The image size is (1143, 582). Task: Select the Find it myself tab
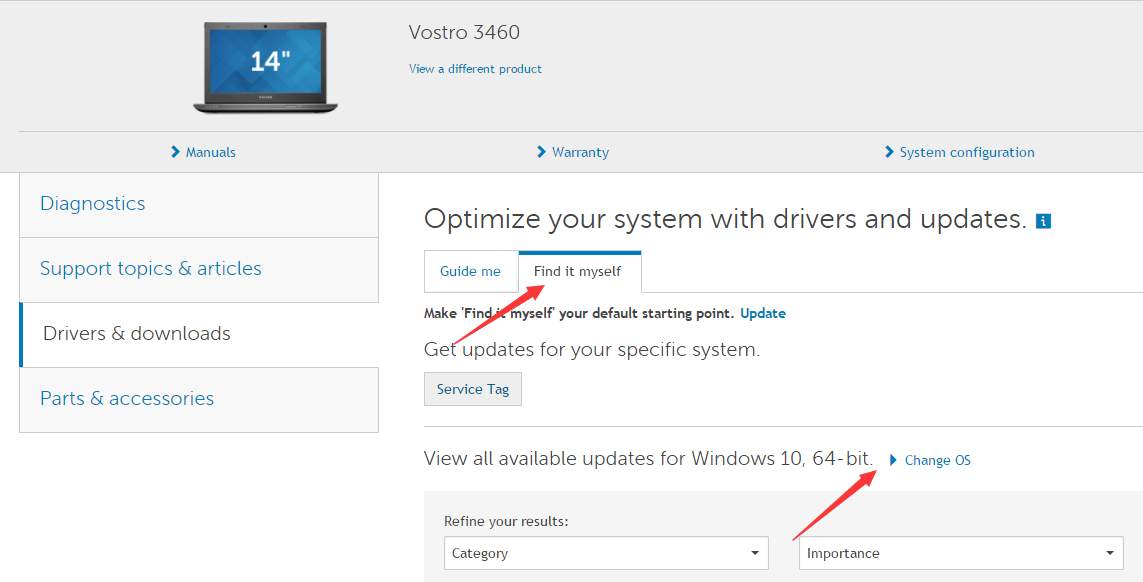(x=579, y=270)
